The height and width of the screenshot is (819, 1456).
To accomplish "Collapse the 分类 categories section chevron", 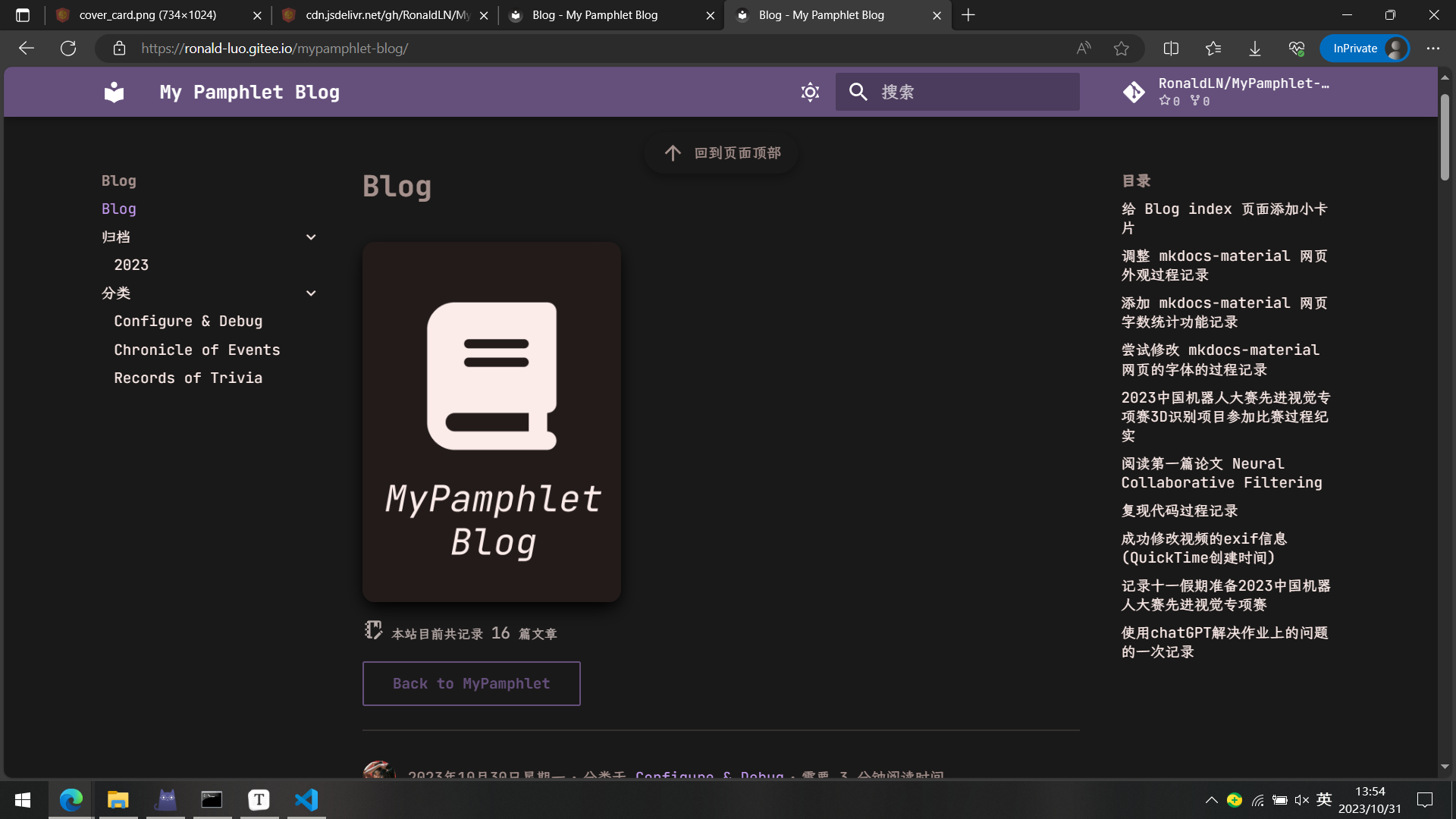I will (x=311, y=293).
